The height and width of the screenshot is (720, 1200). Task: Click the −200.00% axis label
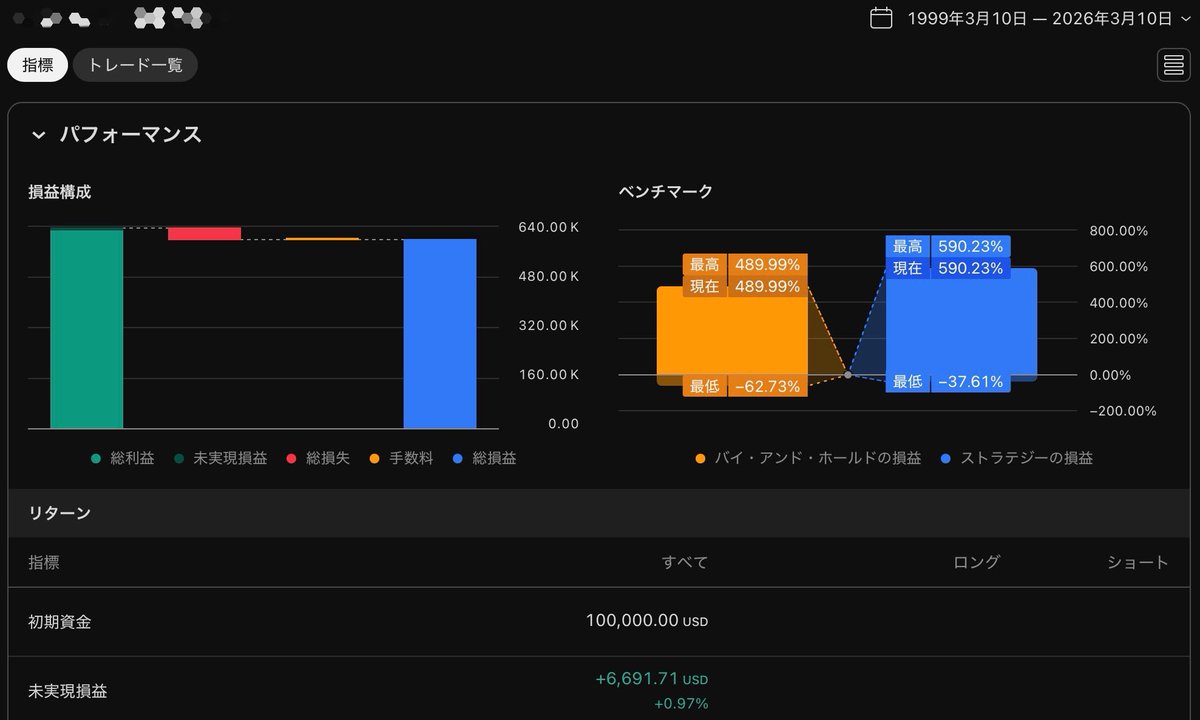[1122, 411]
